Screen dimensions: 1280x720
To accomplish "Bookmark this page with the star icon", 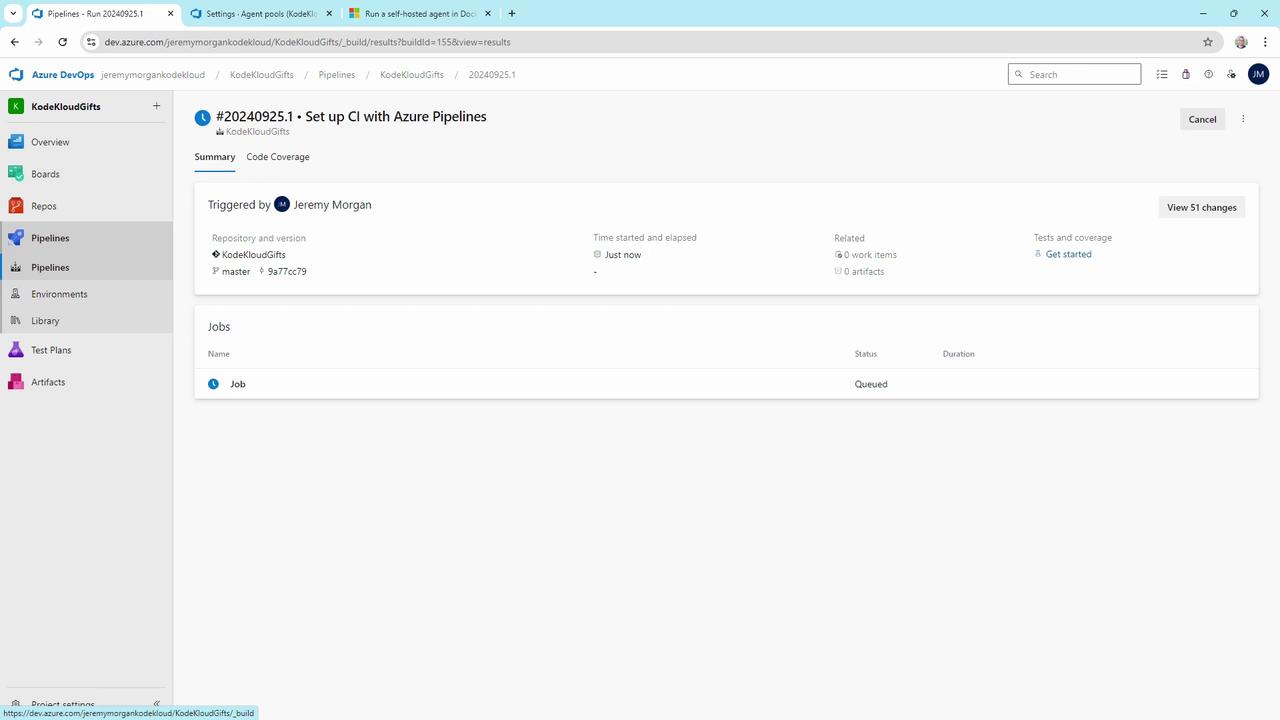I will coord(1208,42).
